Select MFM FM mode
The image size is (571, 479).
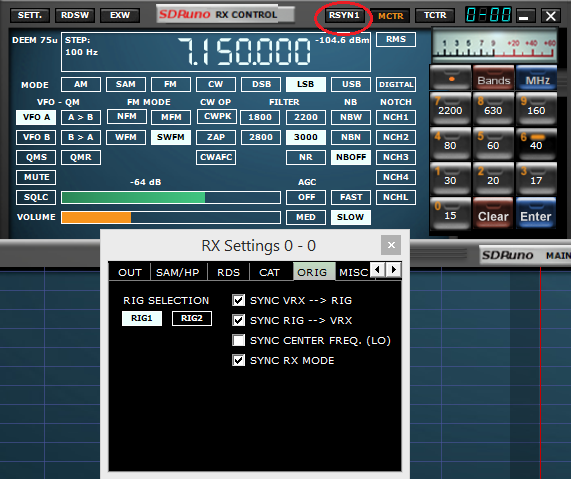point(171,117)
